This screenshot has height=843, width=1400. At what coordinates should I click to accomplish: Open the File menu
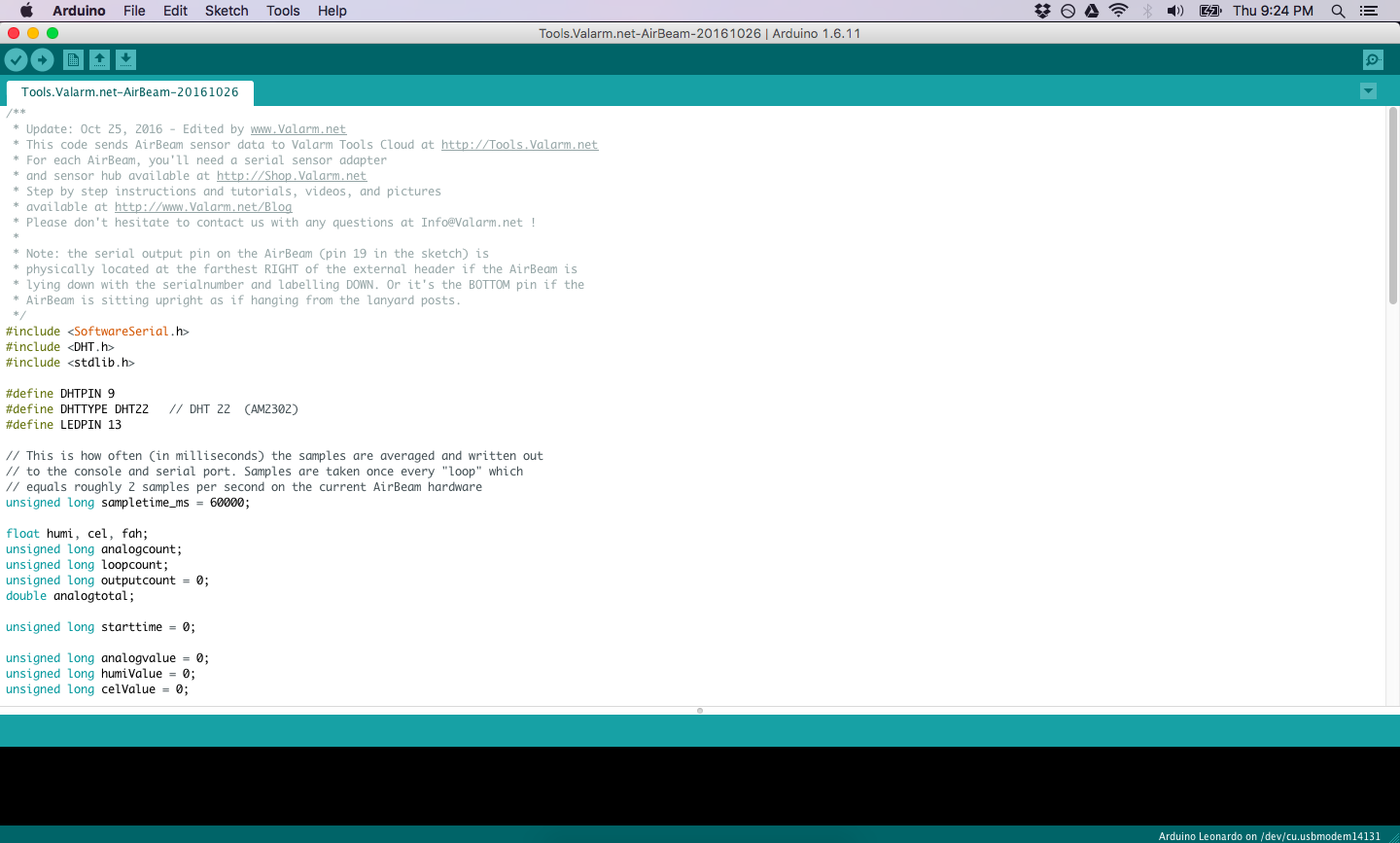134,11
